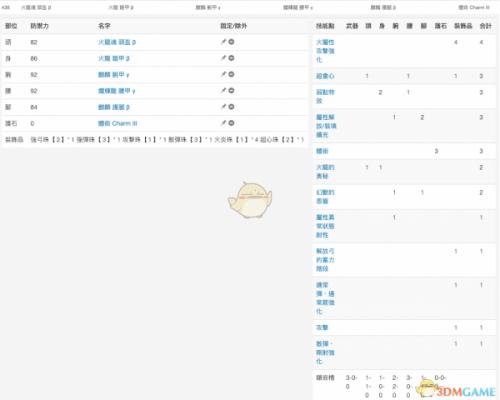Open the 火屬性攻擊強化 skill link
500x400 pixels.
325,51
